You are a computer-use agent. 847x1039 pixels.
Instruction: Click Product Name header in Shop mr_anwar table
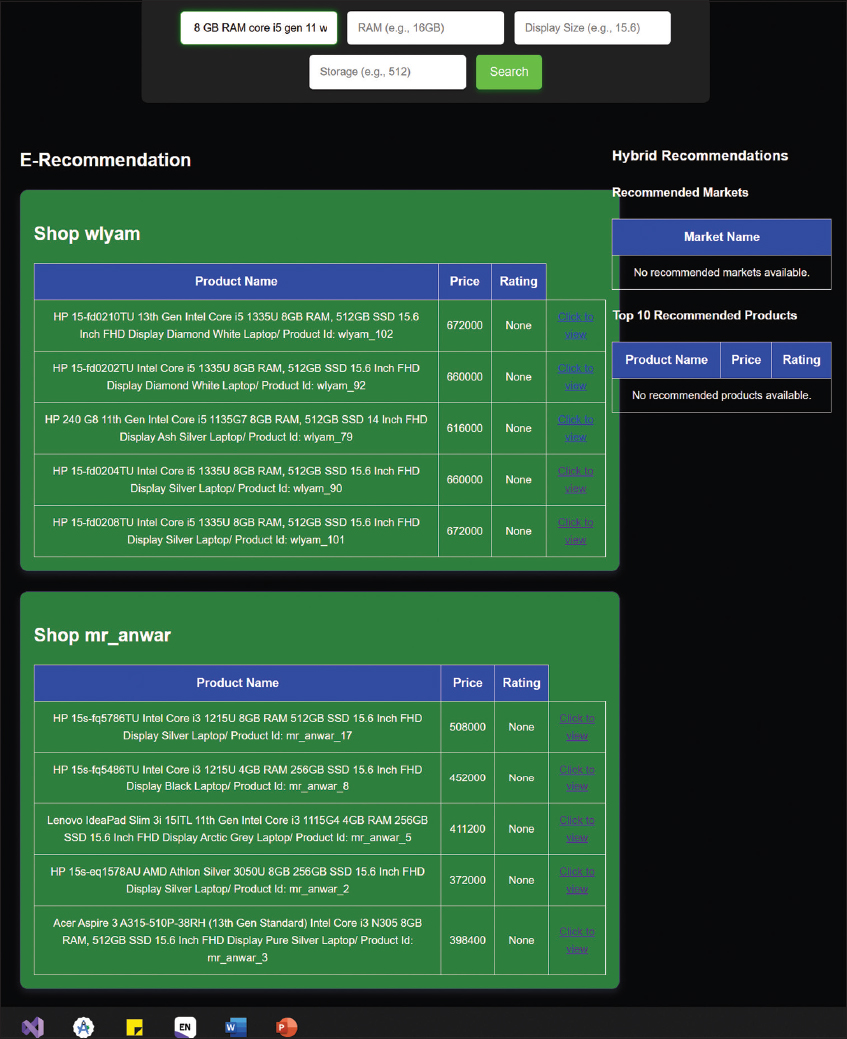tap(237, 683)
